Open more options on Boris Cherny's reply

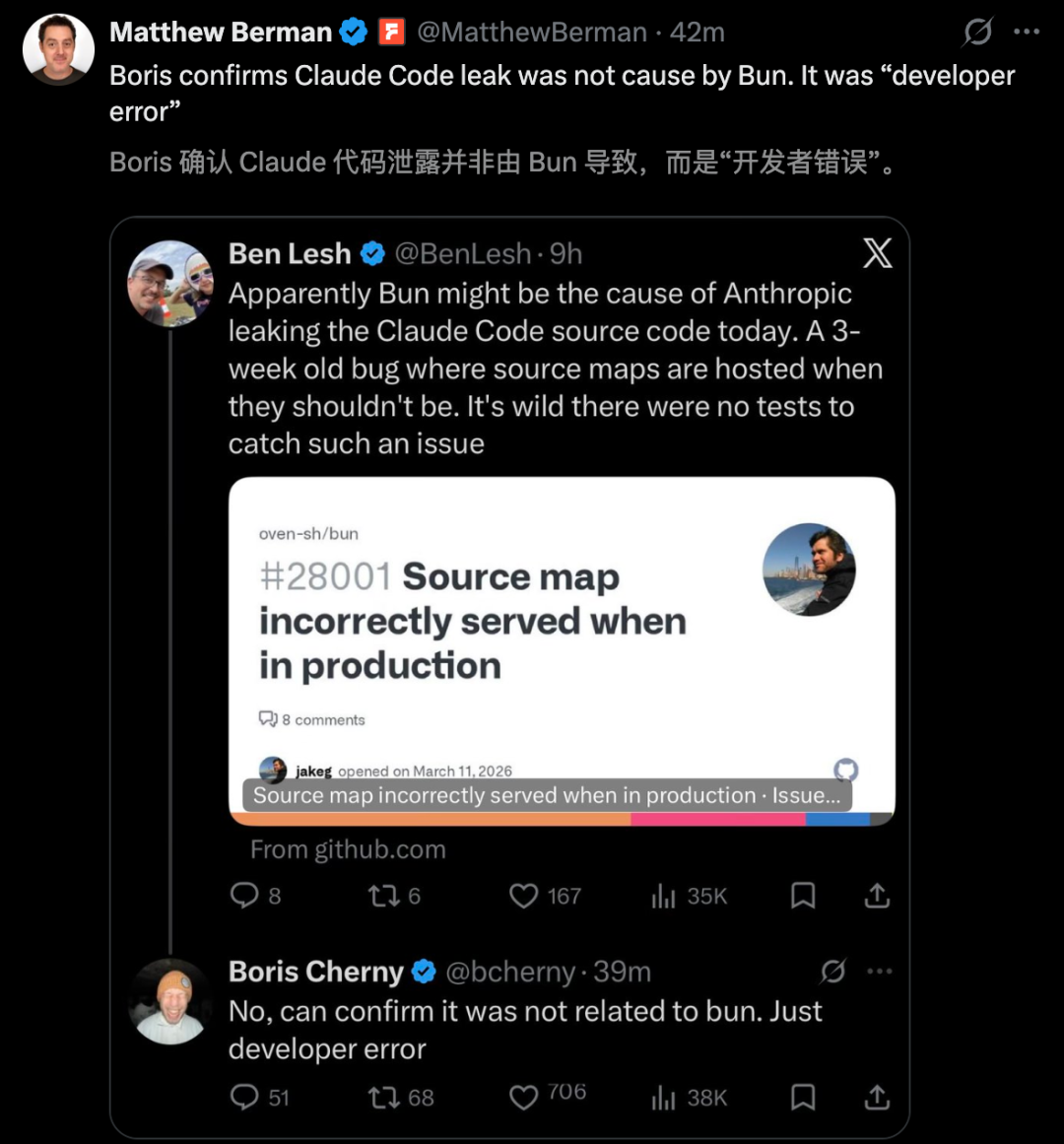coord(879,972)
